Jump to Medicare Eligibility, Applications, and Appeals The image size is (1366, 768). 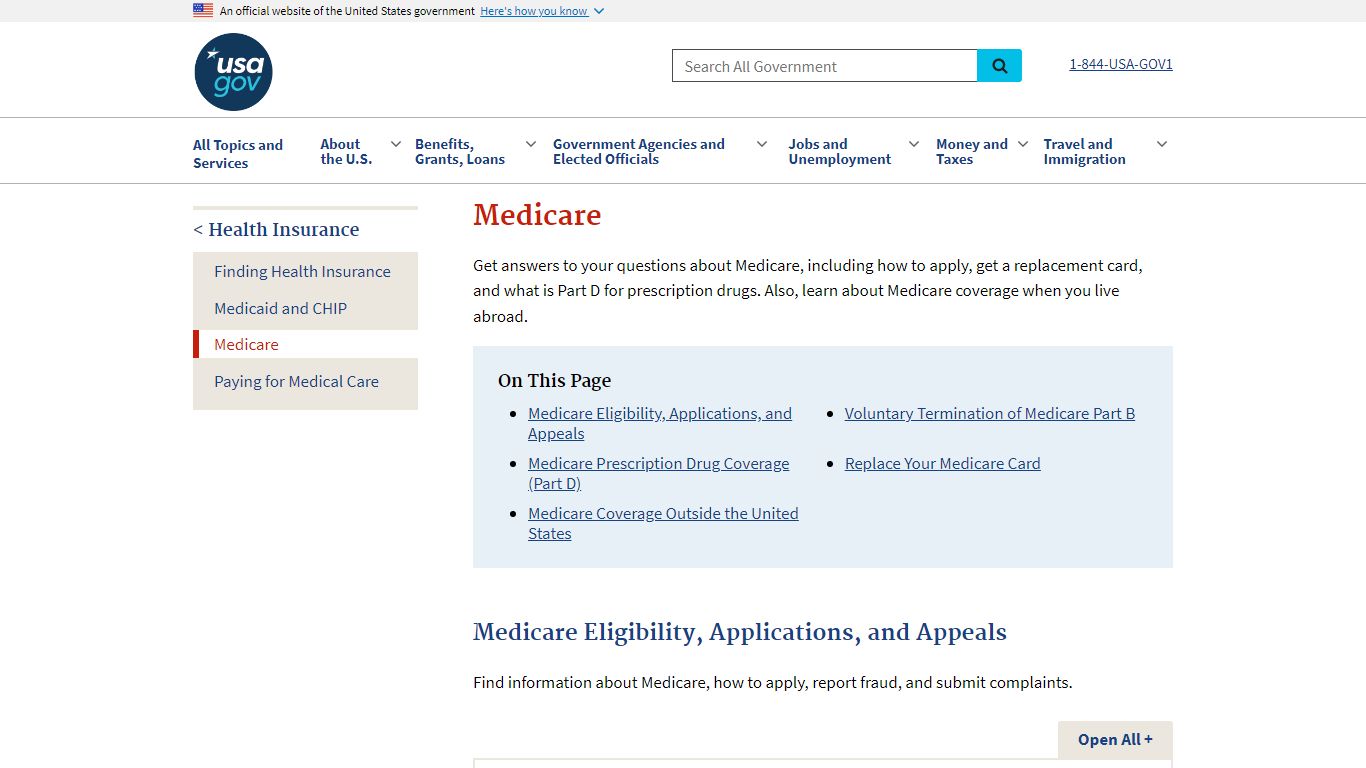660,423
